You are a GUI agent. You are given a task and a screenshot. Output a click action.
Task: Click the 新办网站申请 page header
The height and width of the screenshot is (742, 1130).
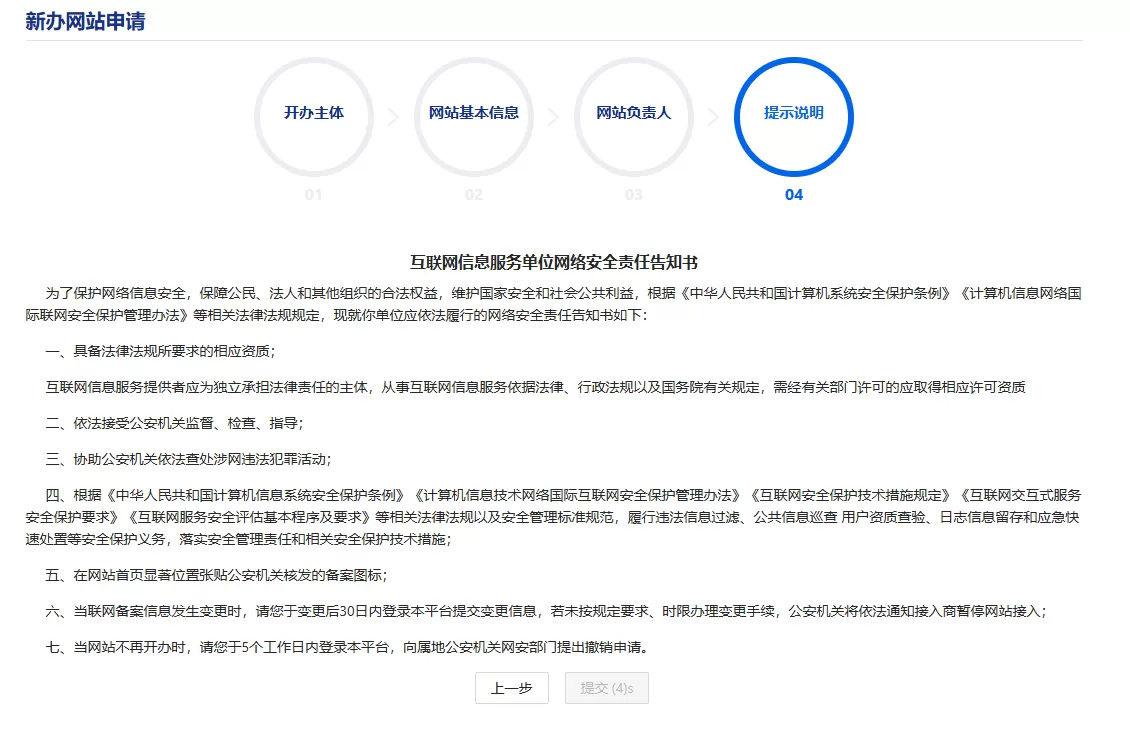pos(85,20)
